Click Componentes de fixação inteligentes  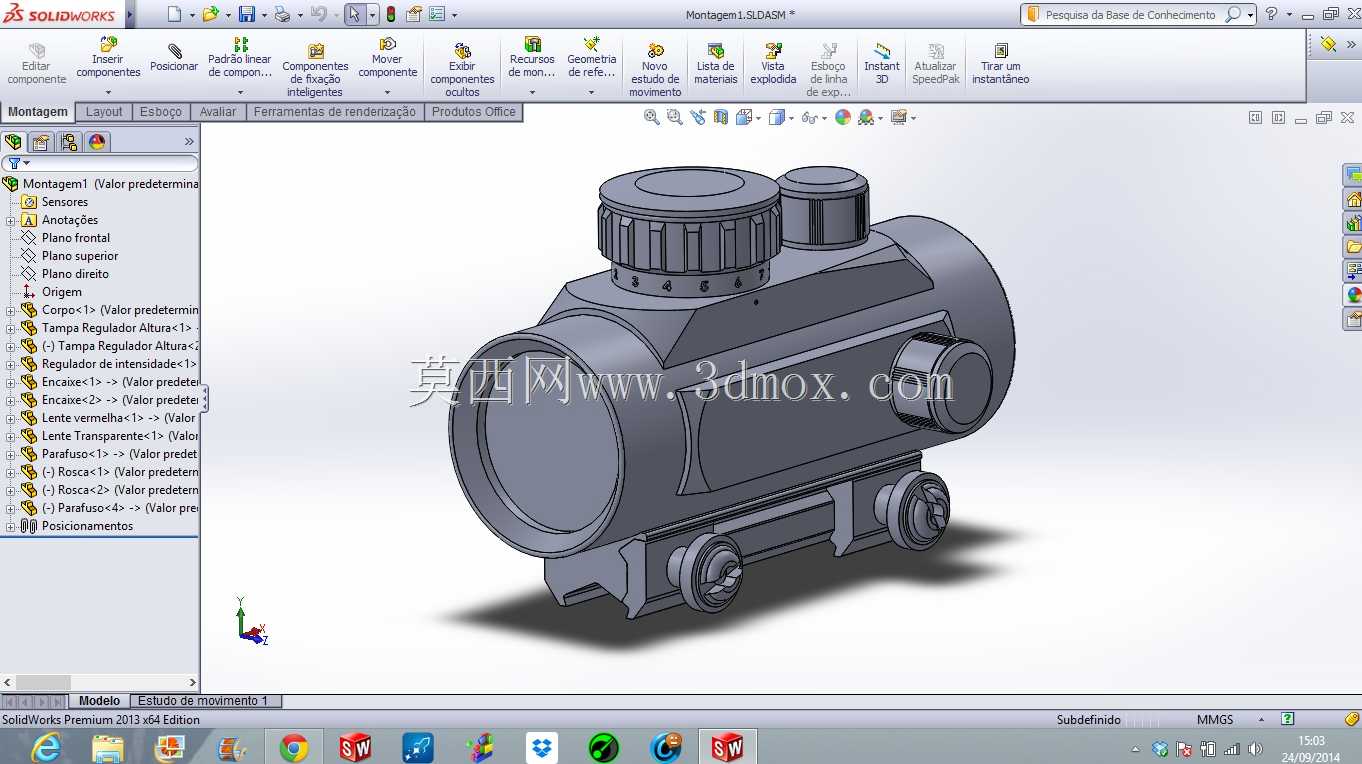pyautogui.click(x=315, y=69)
